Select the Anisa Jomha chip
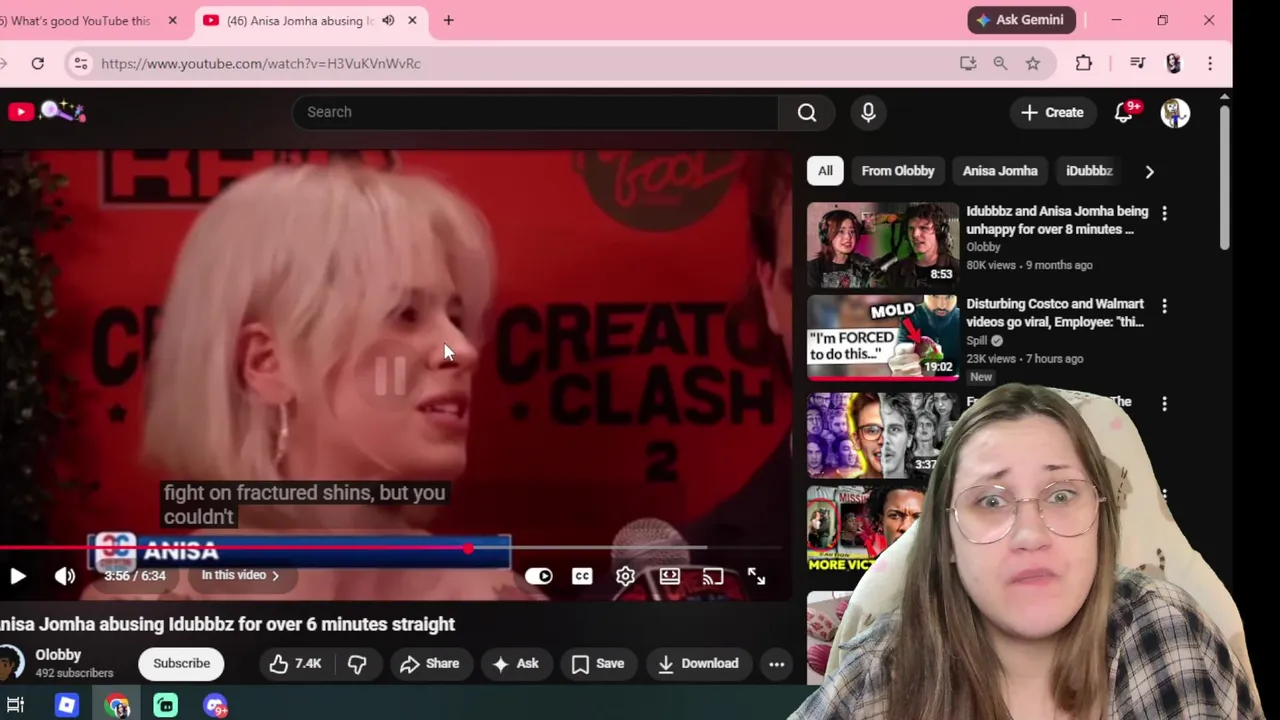The width and height of the screenshot is (1280, 720). [1000, 171]
